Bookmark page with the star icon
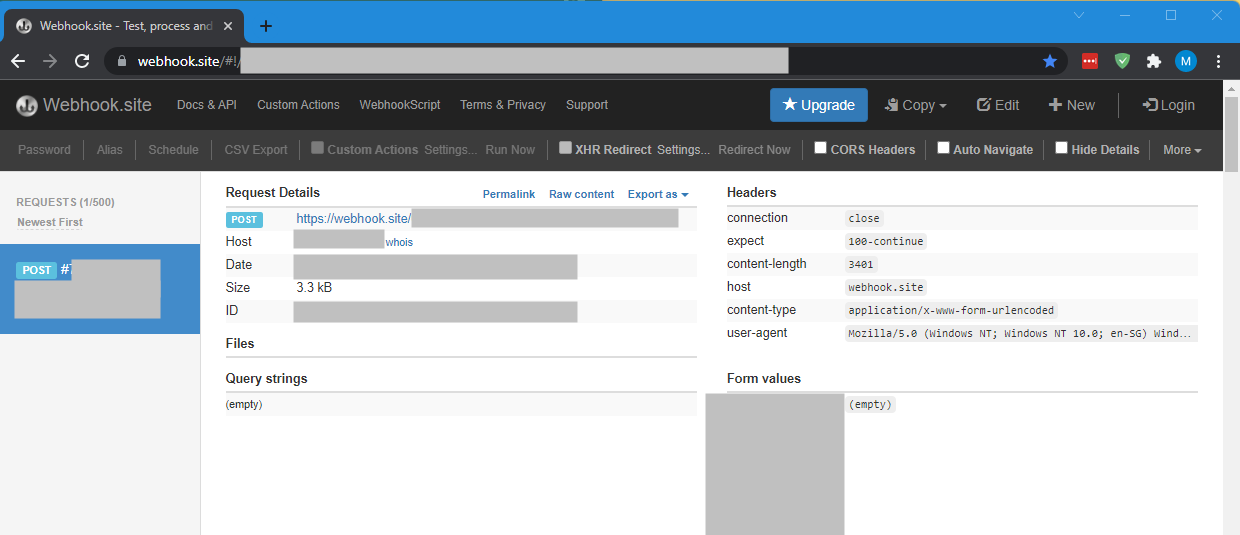The width and height of the screenshot is (1240, 535). click(1050, 61)
